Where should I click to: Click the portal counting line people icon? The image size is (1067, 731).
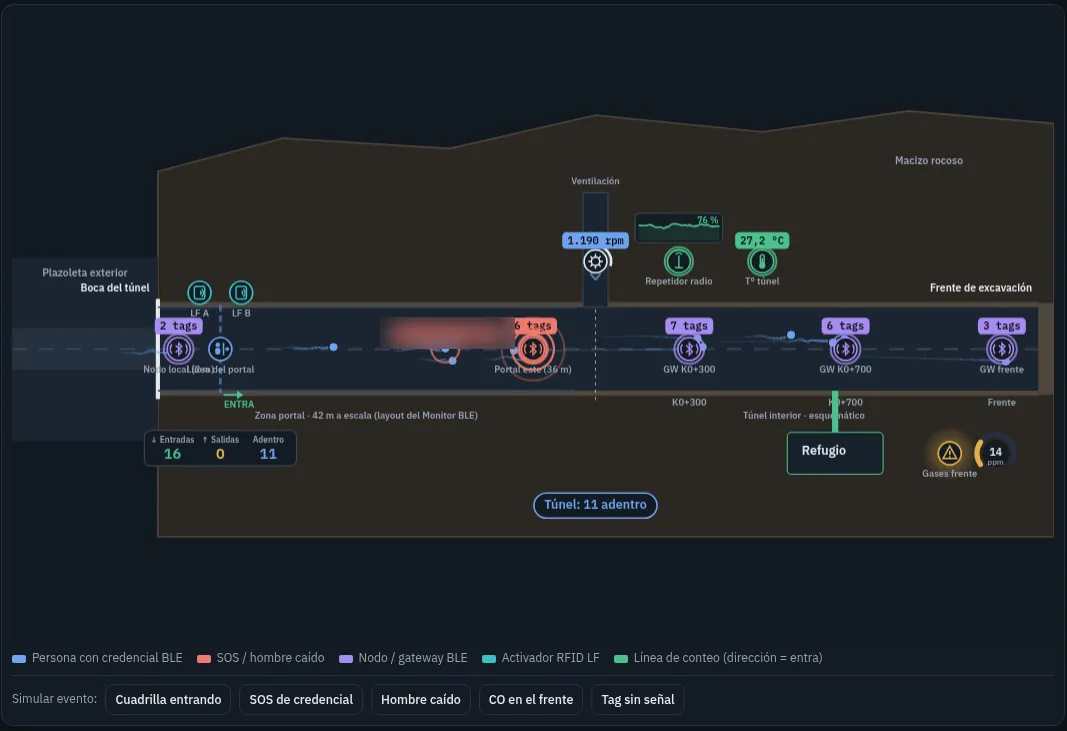click(220, 349)
